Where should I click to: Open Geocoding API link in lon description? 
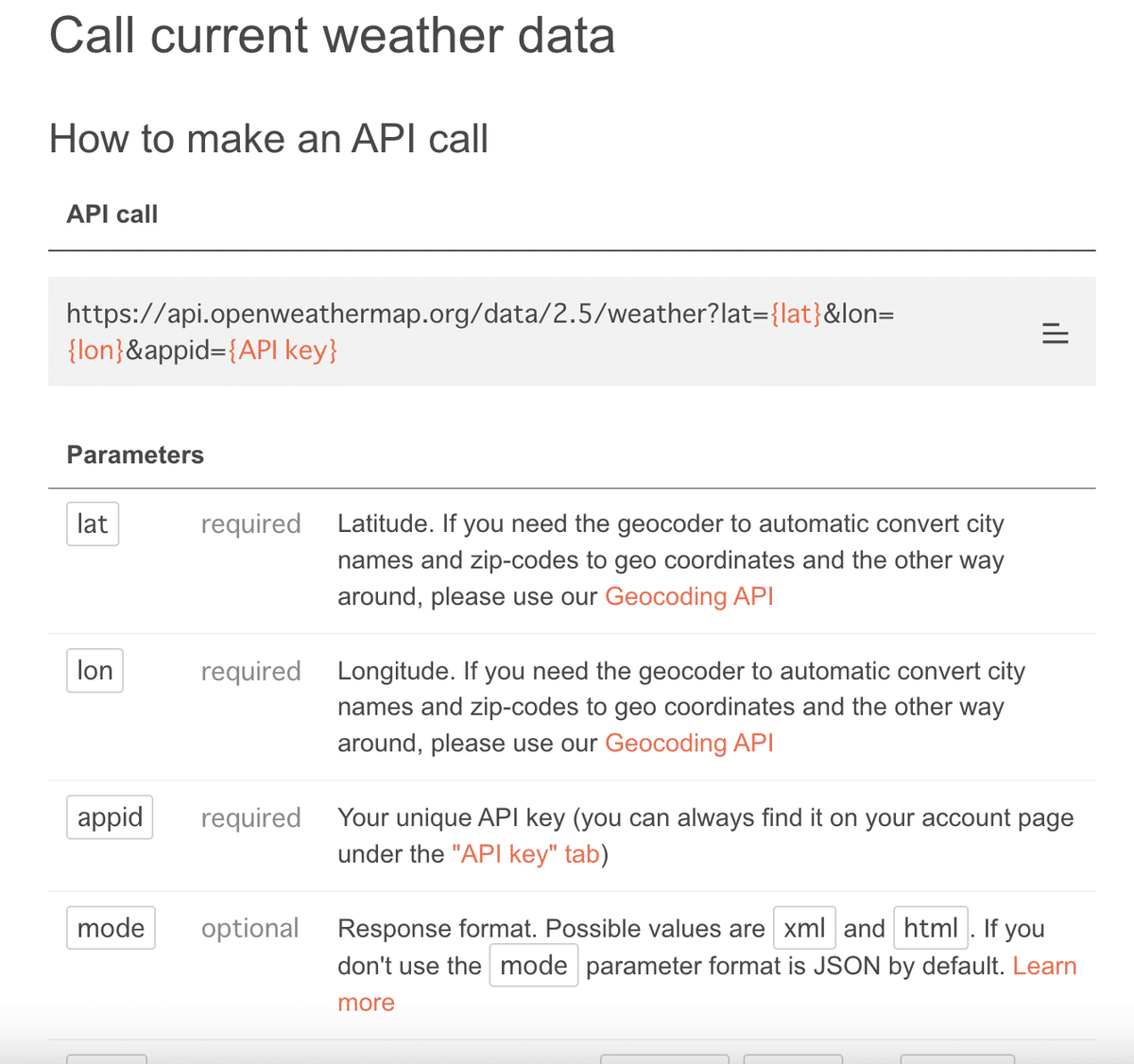click(689, 743)
